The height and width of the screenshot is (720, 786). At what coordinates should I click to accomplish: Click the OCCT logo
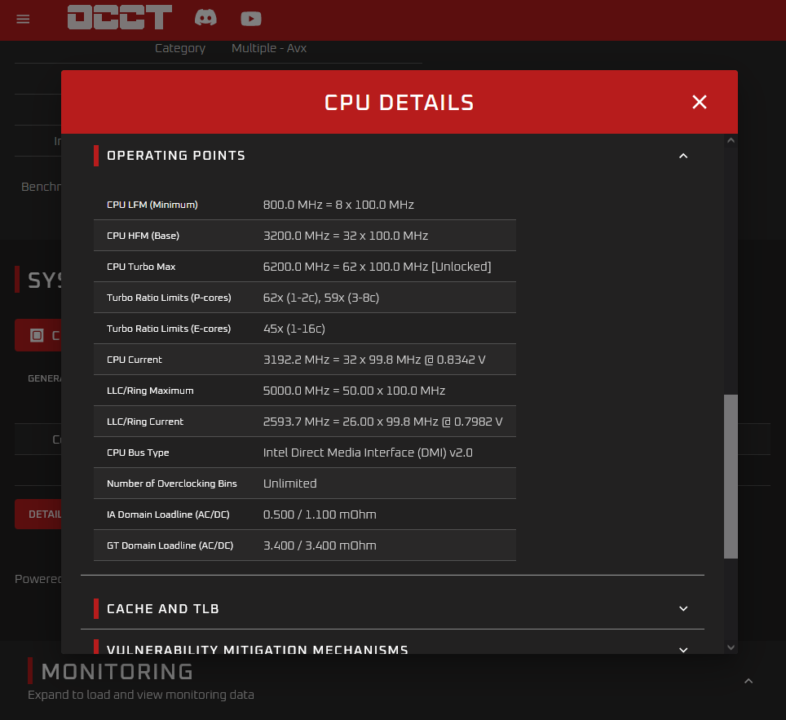(119, 18)
